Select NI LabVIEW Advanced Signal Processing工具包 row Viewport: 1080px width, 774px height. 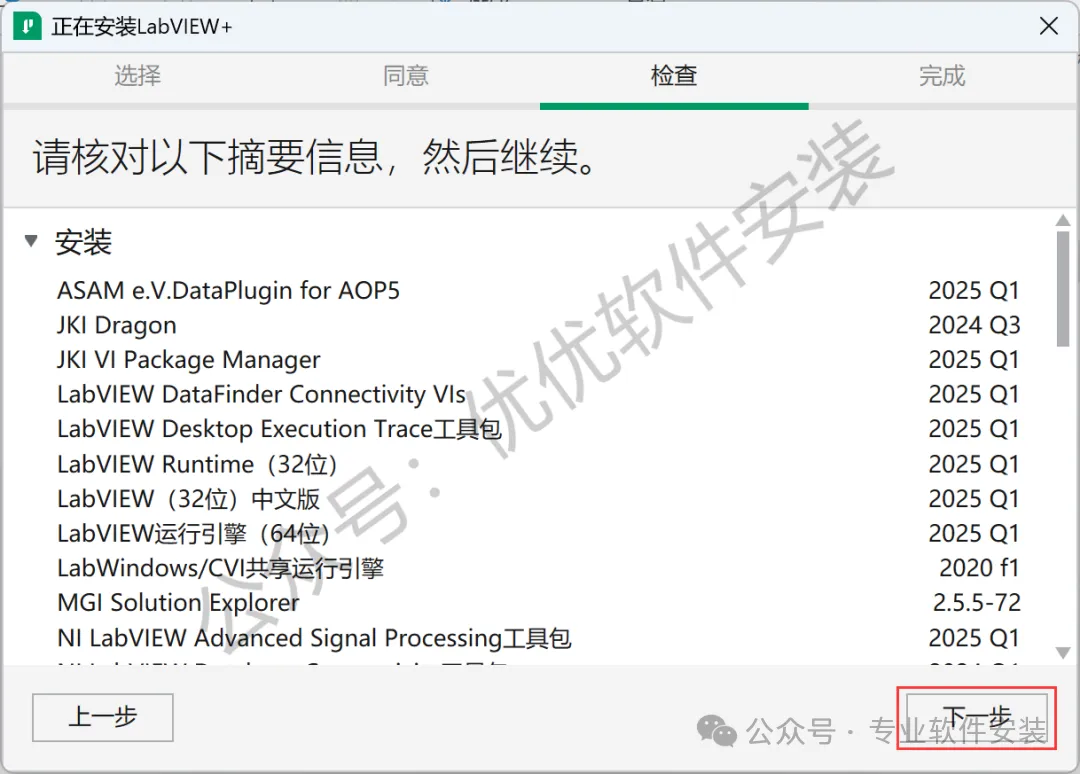point(538,638)
